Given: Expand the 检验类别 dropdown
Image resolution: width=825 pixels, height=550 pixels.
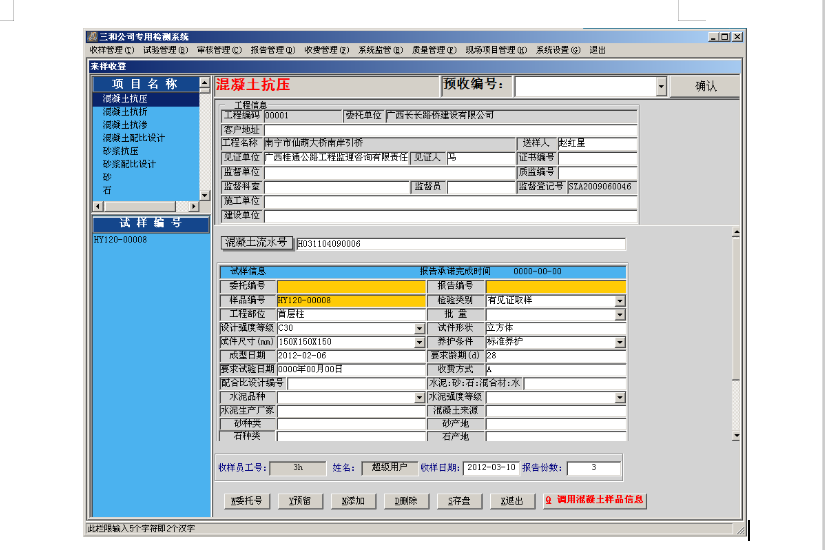Looking at the screenshot, I should point(620,301).
